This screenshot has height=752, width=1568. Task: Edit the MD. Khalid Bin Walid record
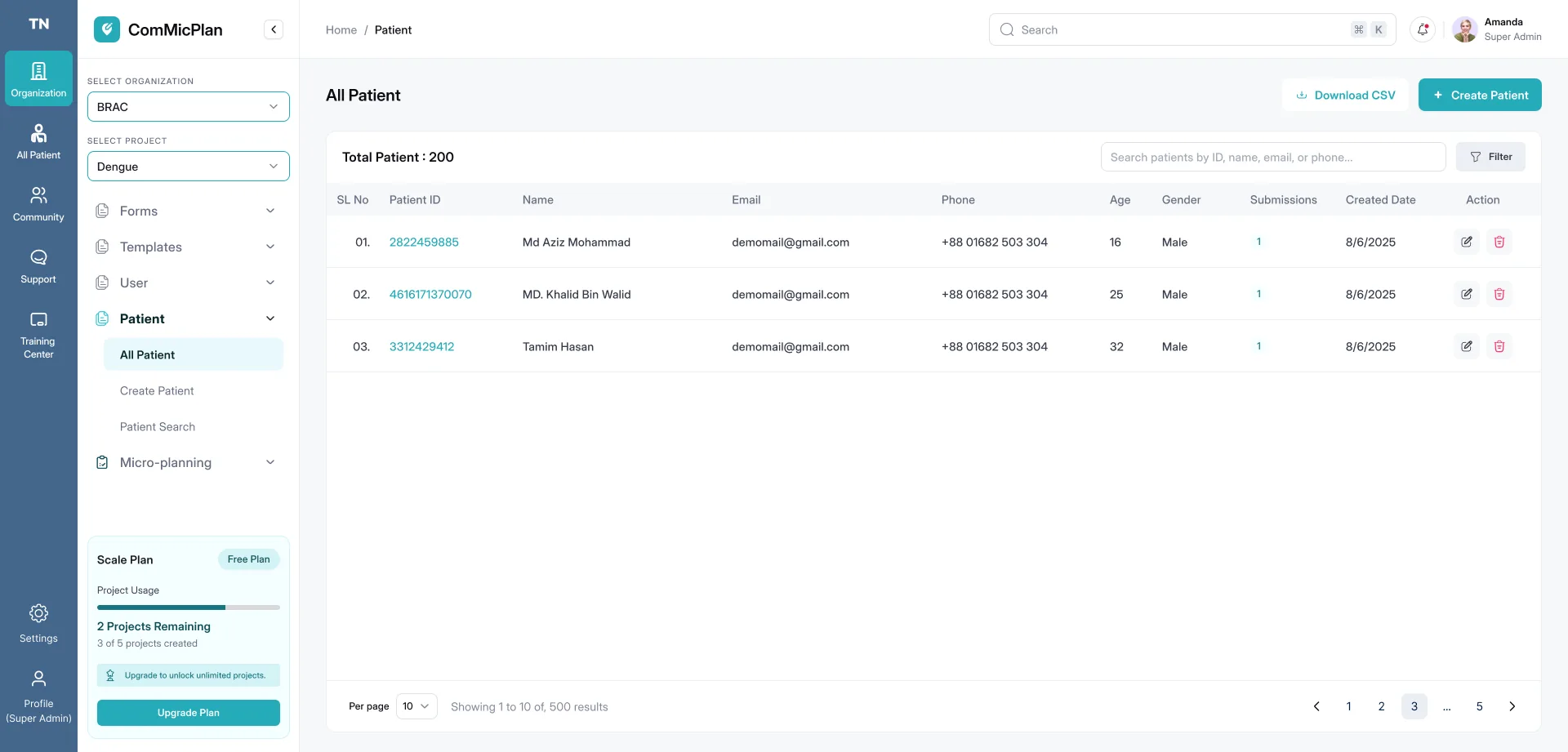pos(1467,294)
